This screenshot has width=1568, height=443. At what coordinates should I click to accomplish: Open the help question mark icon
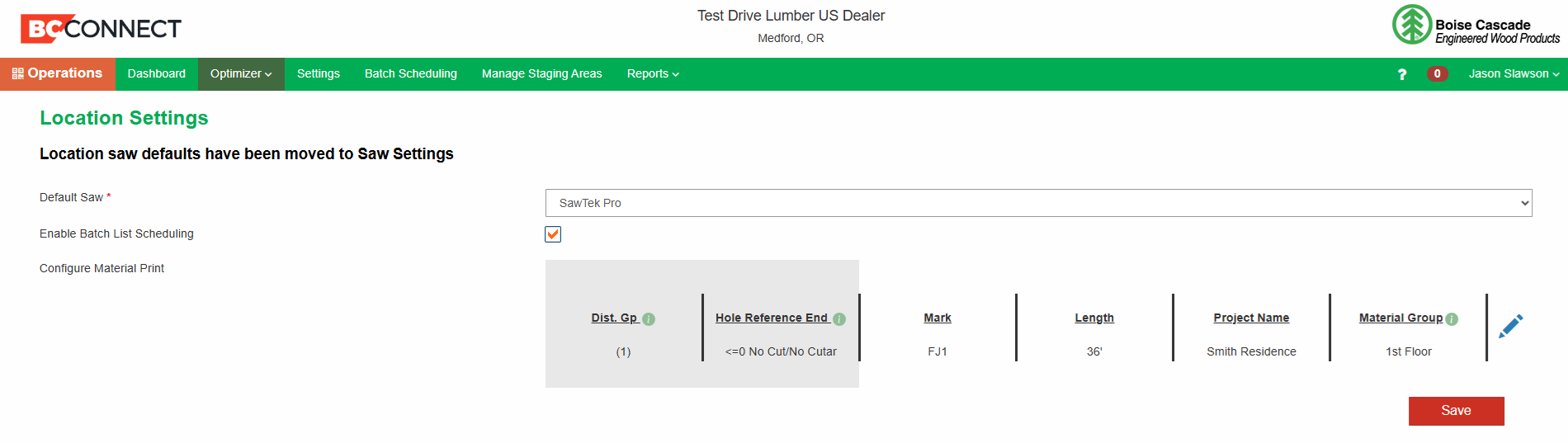coord(1401,74)
